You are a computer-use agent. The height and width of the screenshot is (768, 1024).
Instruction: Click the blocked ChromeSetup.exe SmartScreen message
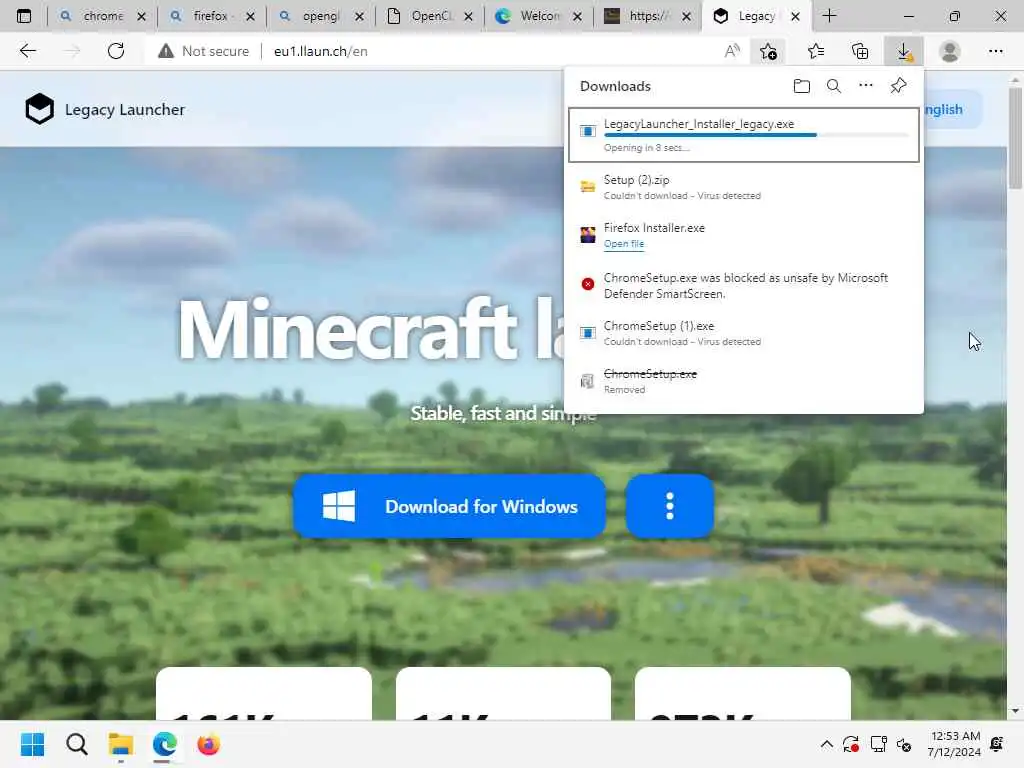[x=745, y=285]
